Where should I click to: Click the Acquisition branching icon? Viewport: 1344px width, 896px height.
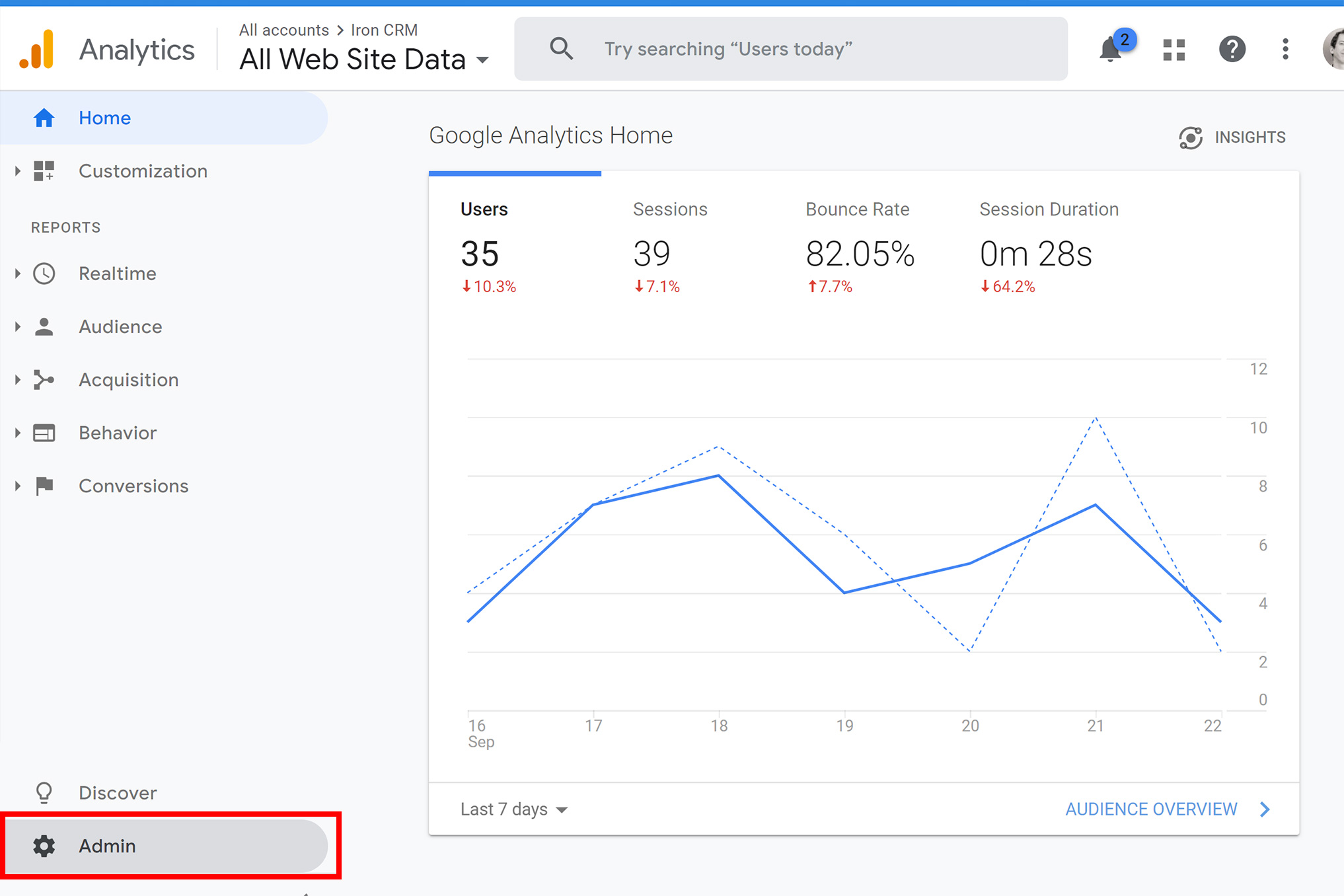pyautogui.click(x=44, y=380)
